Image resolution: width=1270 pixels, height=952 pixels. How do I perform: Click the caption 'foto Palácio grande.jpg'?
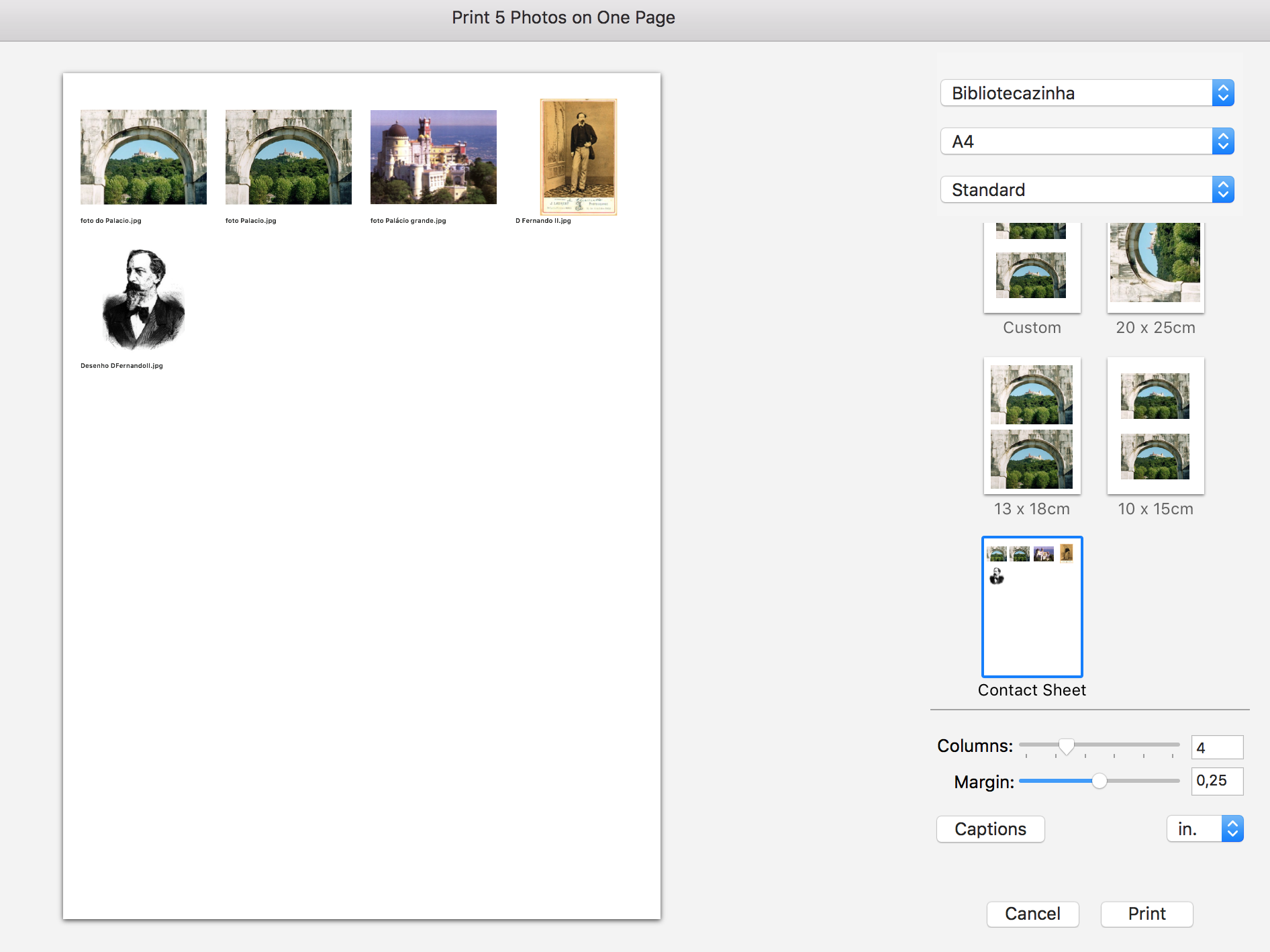click(408, 221)
